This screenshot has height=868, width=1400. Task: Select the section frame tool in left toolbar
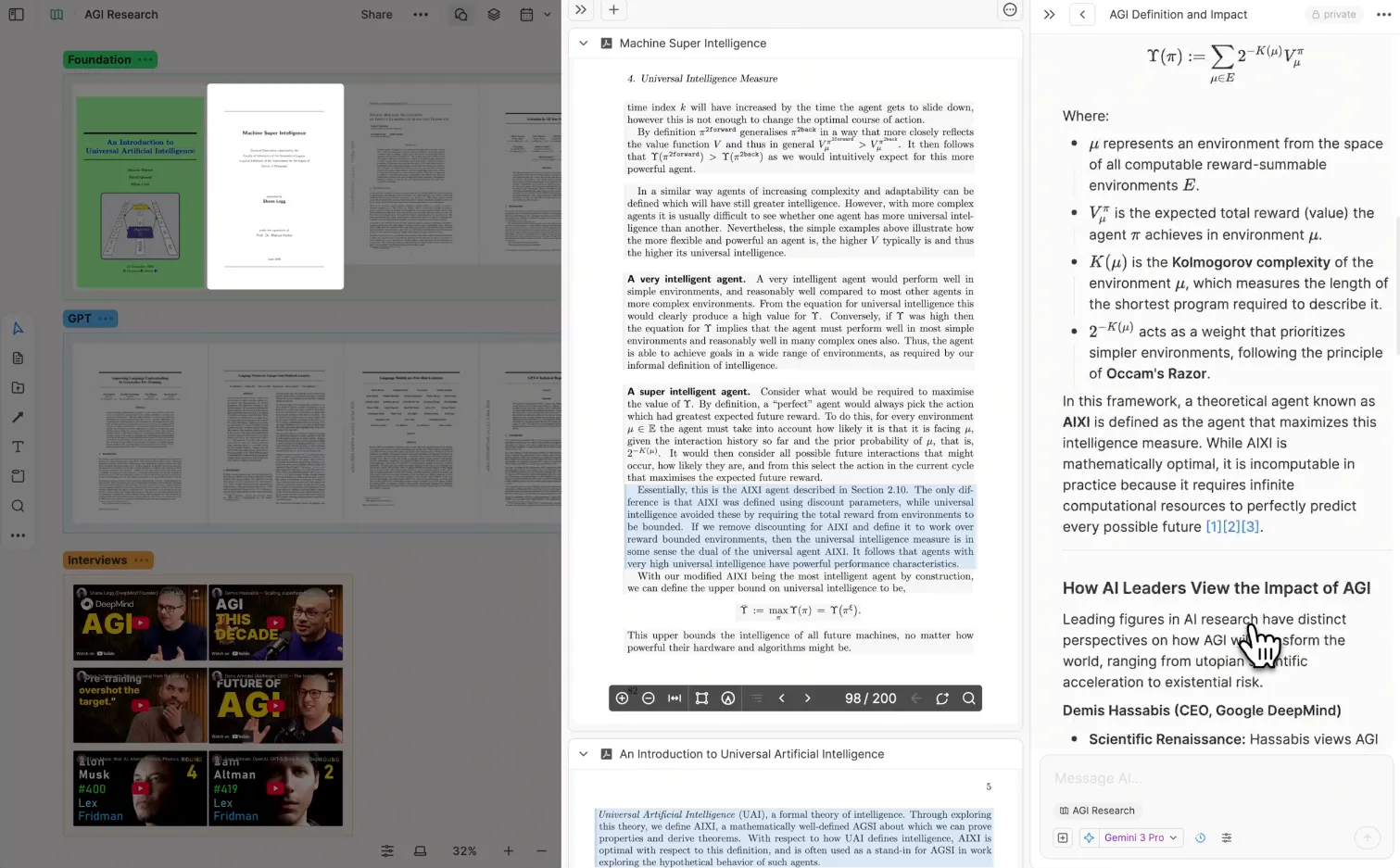(18, 476)
